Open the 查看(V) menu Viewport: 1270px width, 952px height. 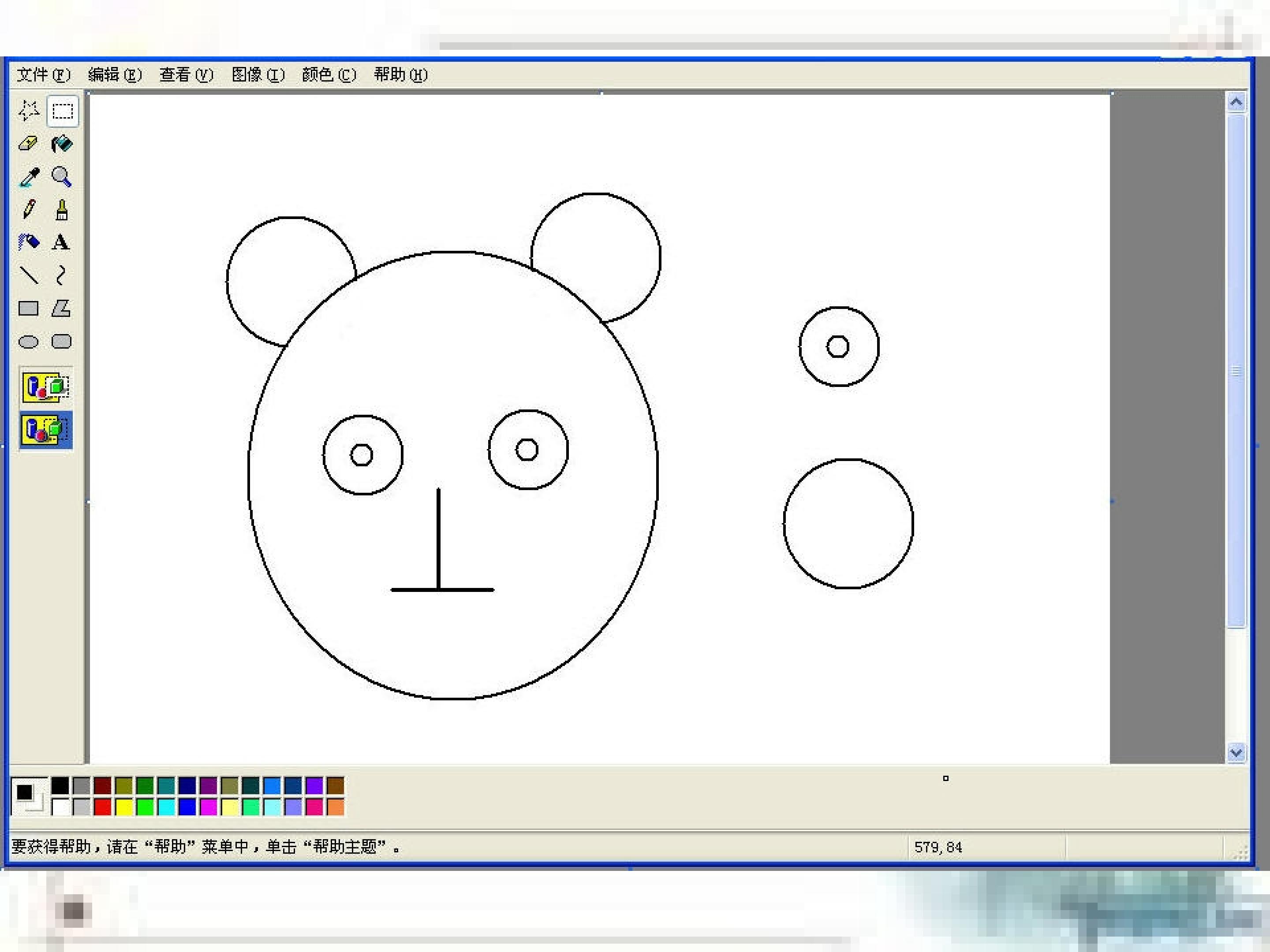coord(186,74)
